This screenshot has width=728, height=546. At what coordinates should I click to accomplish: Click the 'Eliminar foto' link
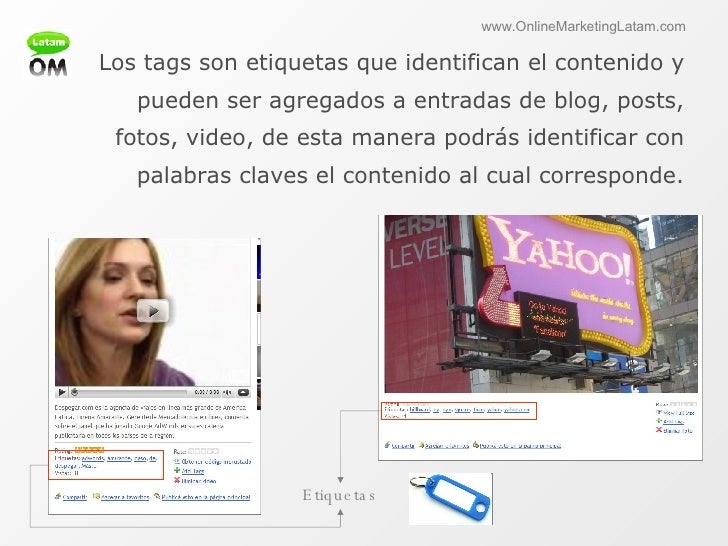click(x=678, y=431)
